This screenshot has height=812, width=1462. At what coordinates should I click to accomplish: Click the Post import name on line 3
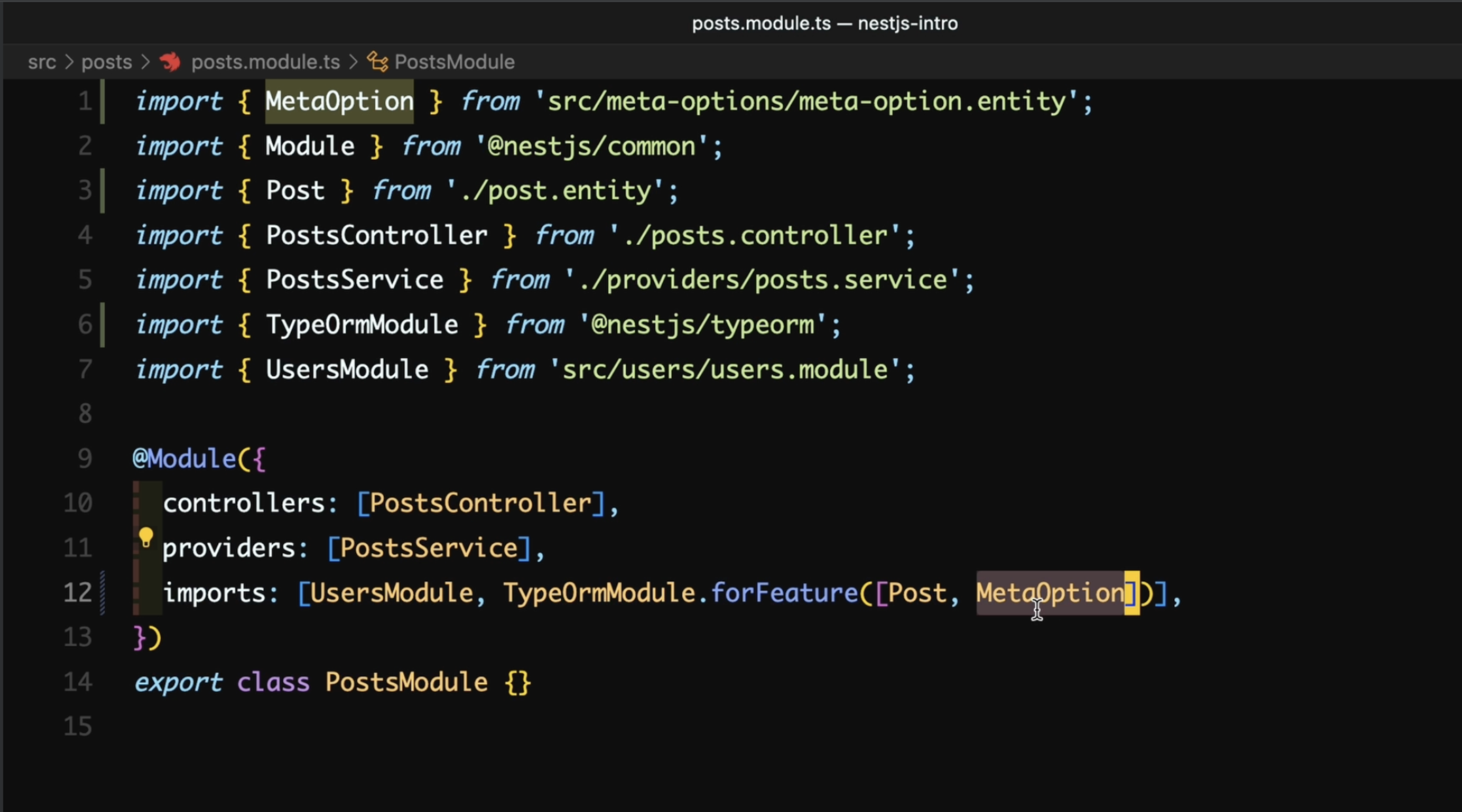click(x=295, y=191)
